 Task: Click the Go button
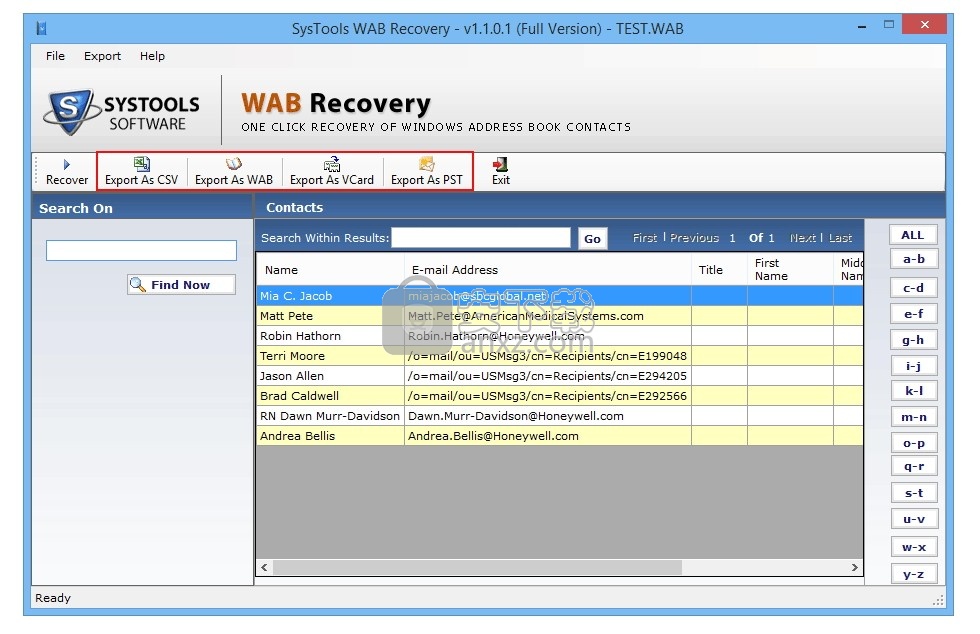click(592, 238)
